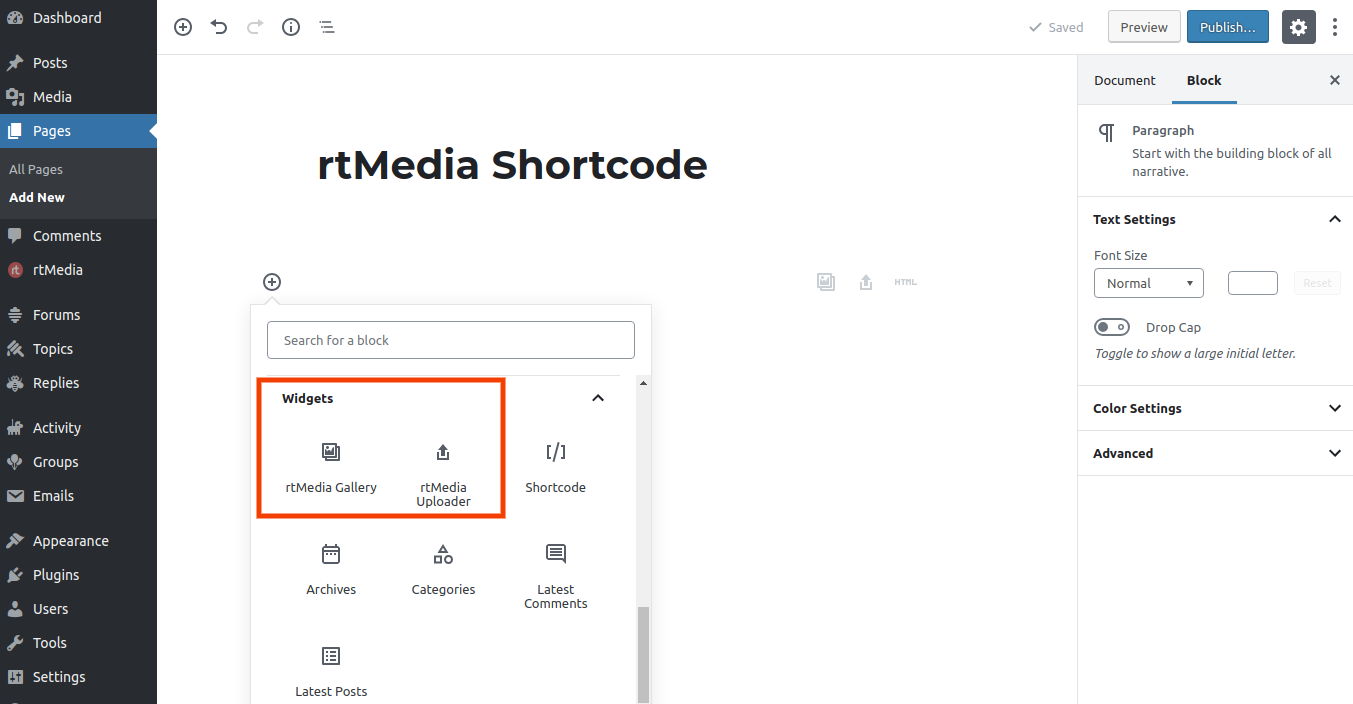The height and width of the screenshot is (704, 1353).
Task: Toggle the Drop Cap switch
Action: click(1112, 327)
